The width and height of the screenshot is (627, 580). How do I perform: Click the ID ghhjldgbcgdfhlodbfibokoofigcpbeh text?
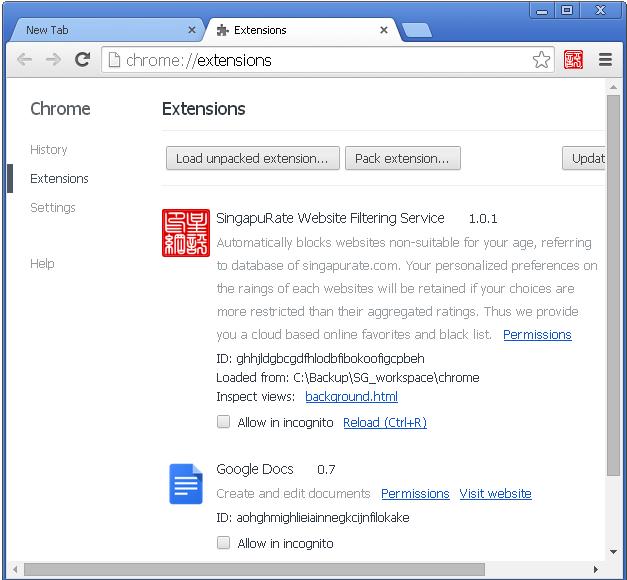click(x=320, y=358)
